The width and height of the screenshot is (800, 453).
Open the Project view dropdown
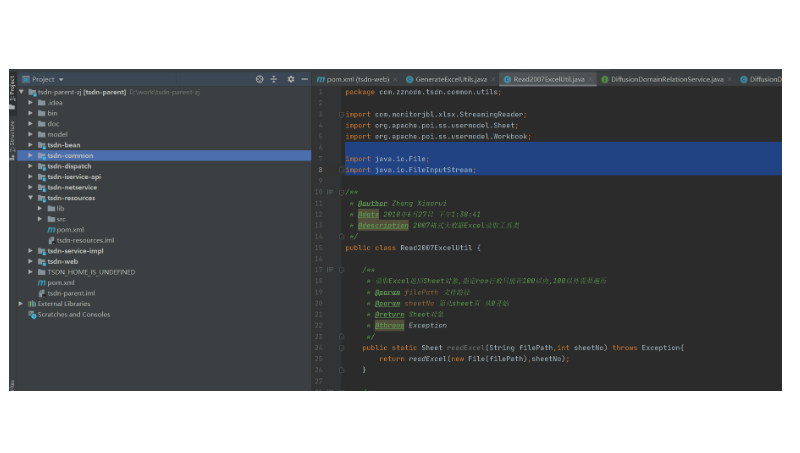click(x=61, y=80)
